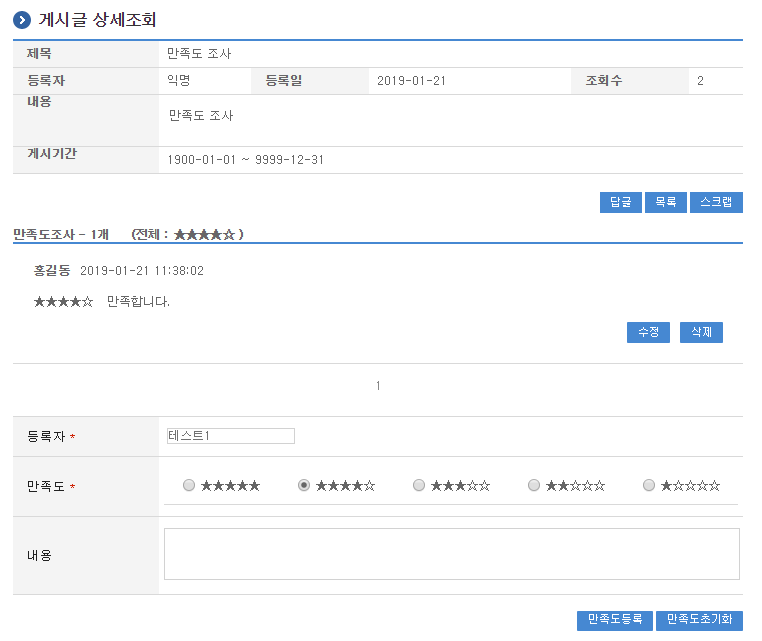This screenshot has width=762, height=641.
Task: Choose the three-star satisfaction radio option
Action: (419, 486)
